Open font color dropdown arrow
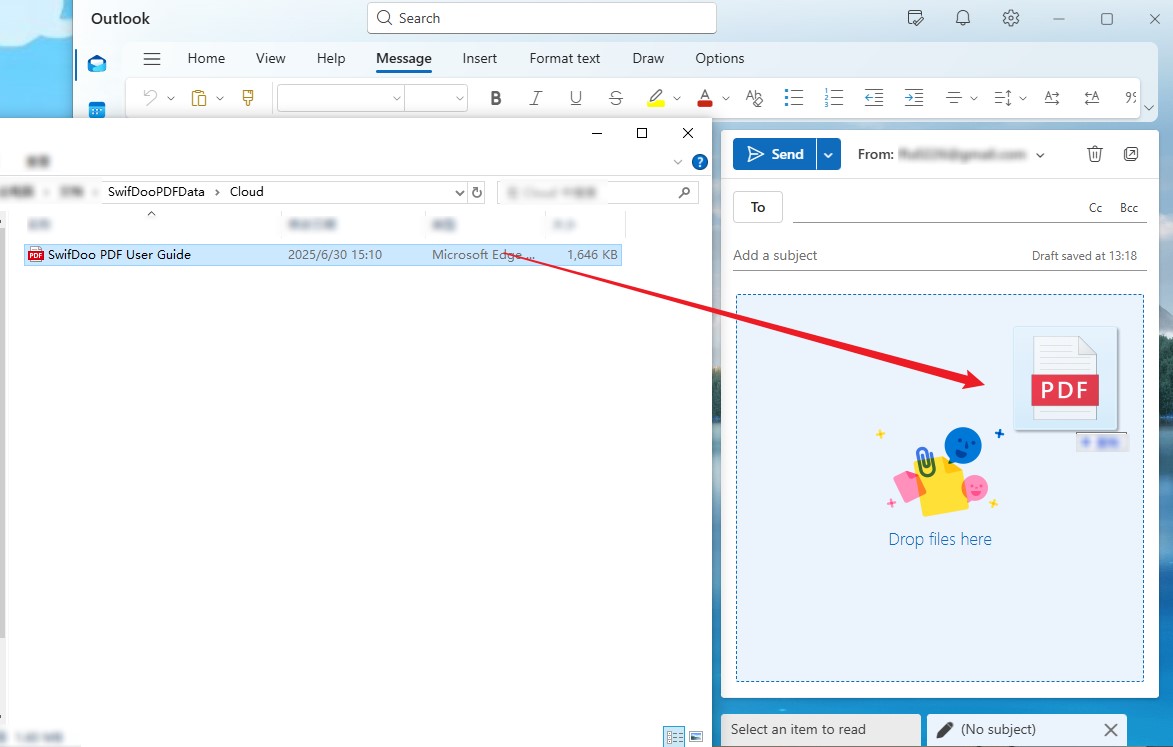This screenshot has height=747, width=1173. pos(726,98)
